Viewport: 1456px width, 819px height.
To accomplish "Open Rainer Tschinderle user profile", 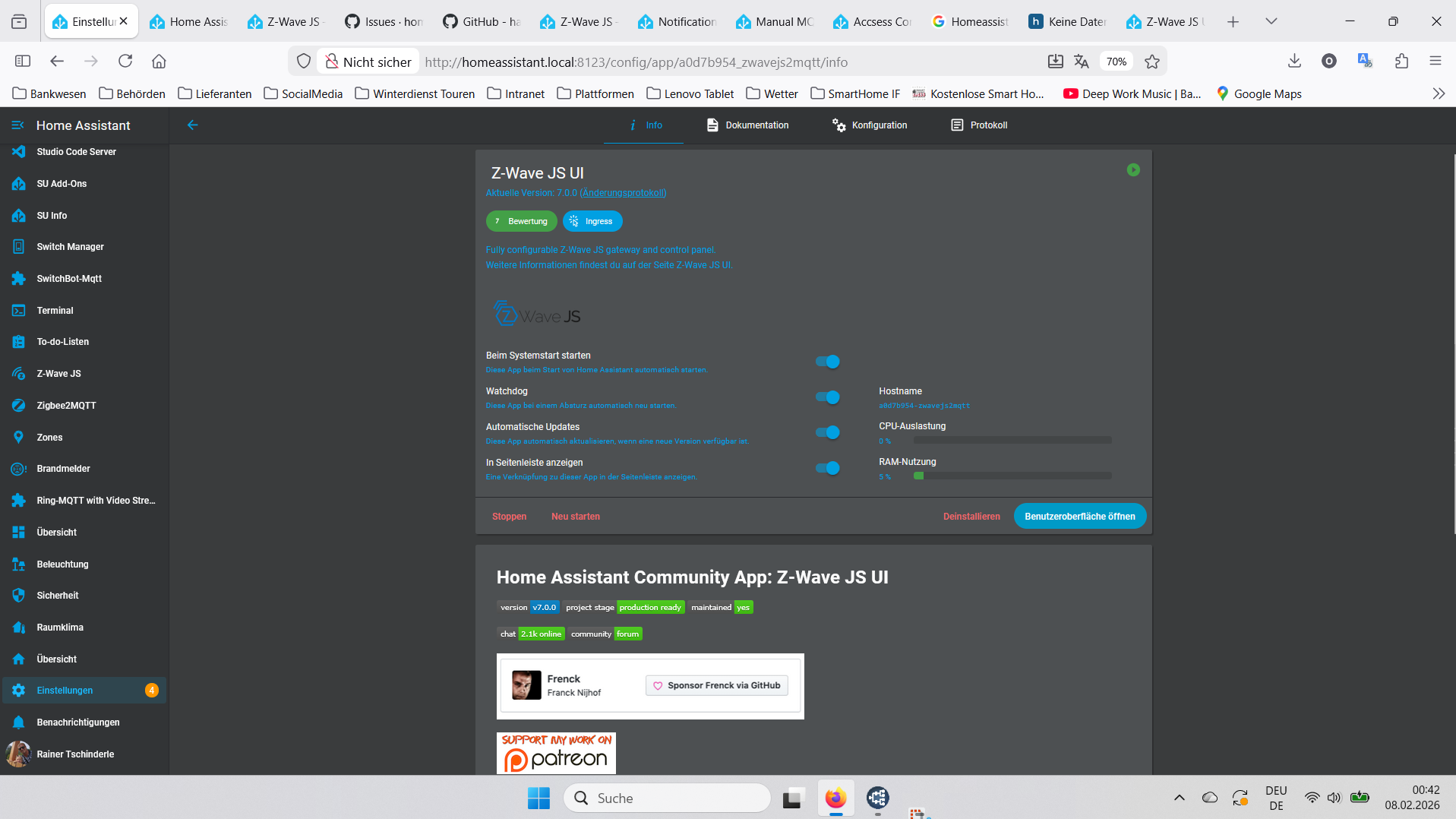I will 84,754.
